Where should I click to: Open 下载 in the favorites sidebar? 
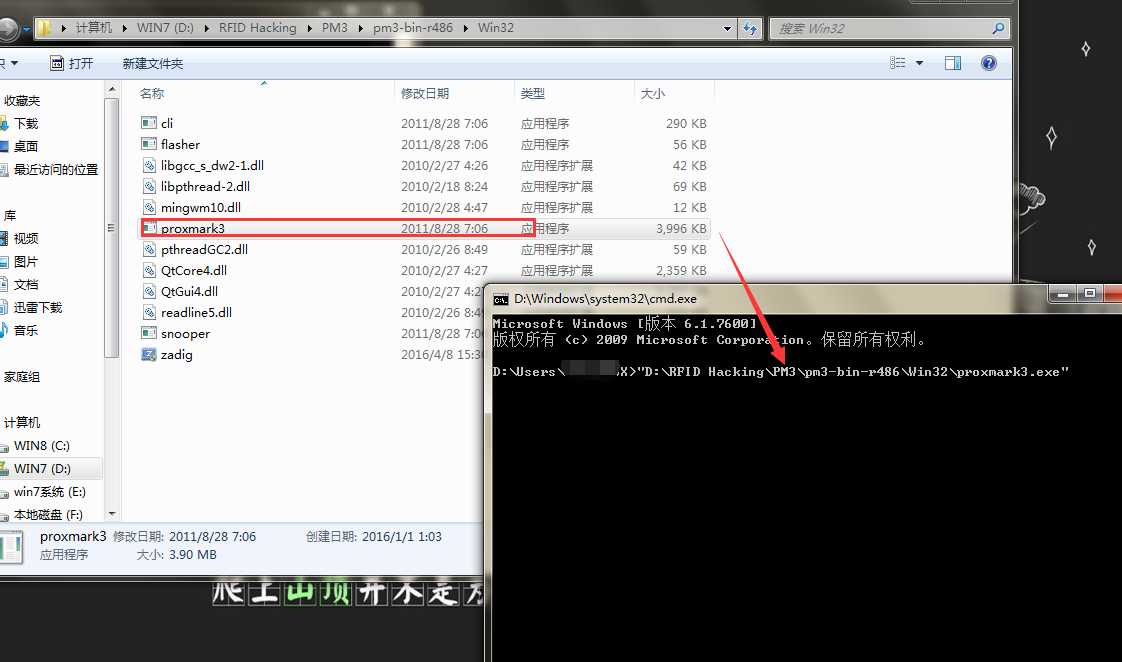[26, 123]
